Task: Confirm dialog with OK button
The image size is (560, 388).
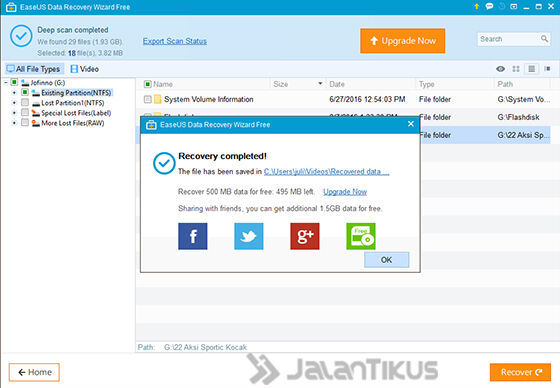Action: [386, 260]
